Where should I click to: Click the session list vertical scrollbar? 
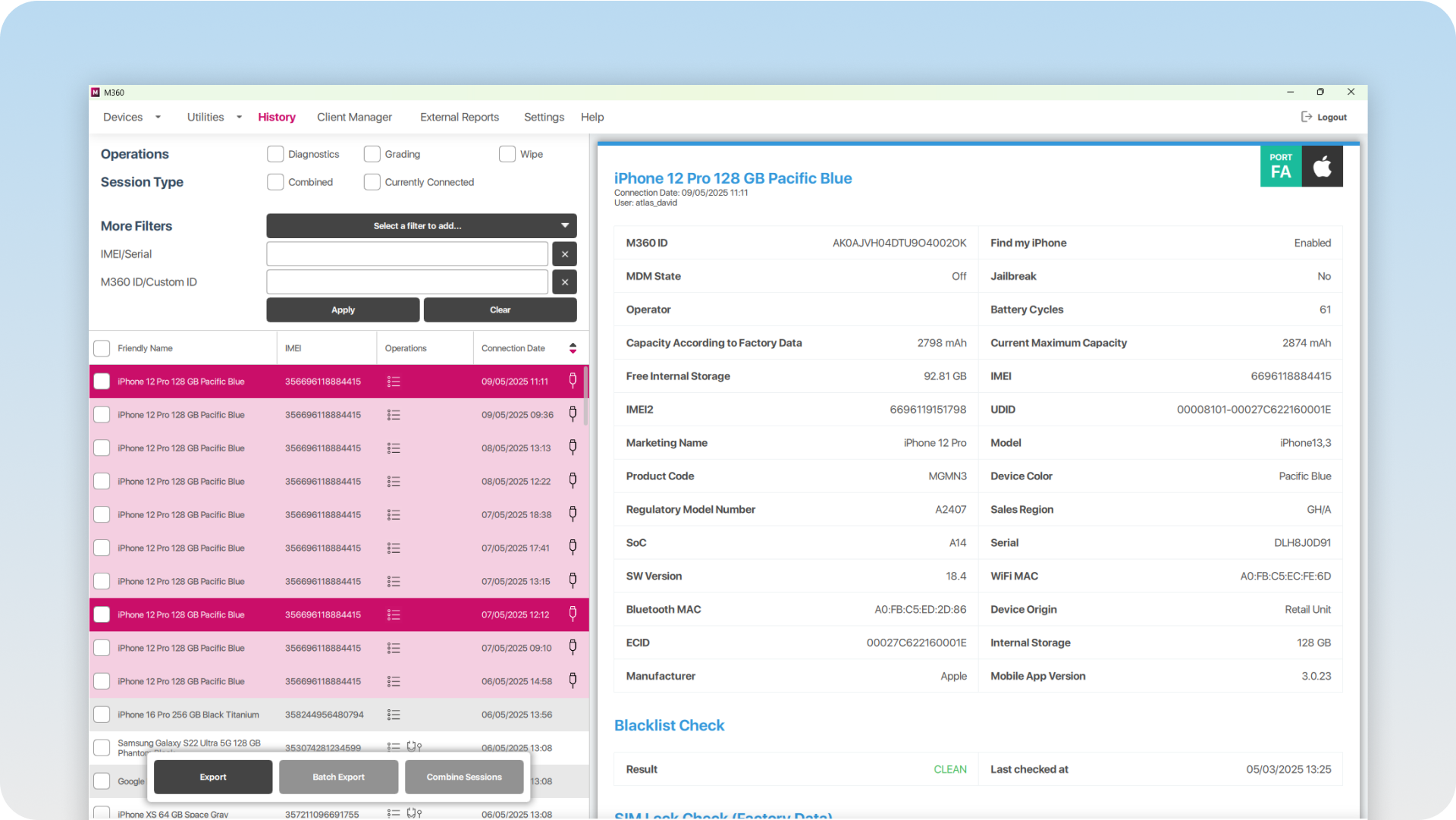coord(586,383)
